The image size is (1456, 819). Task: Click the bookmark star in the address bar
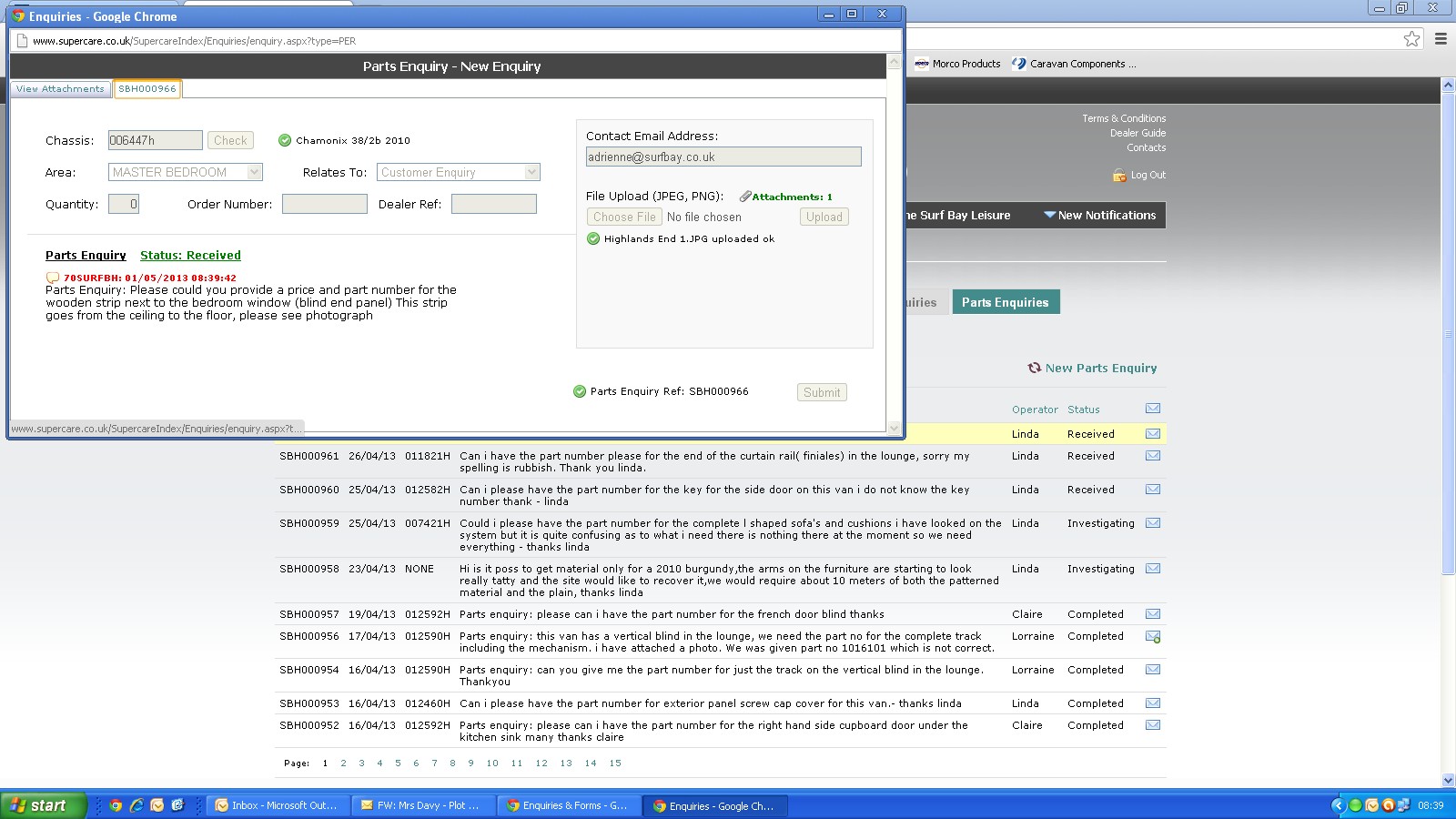point(1411,38)
